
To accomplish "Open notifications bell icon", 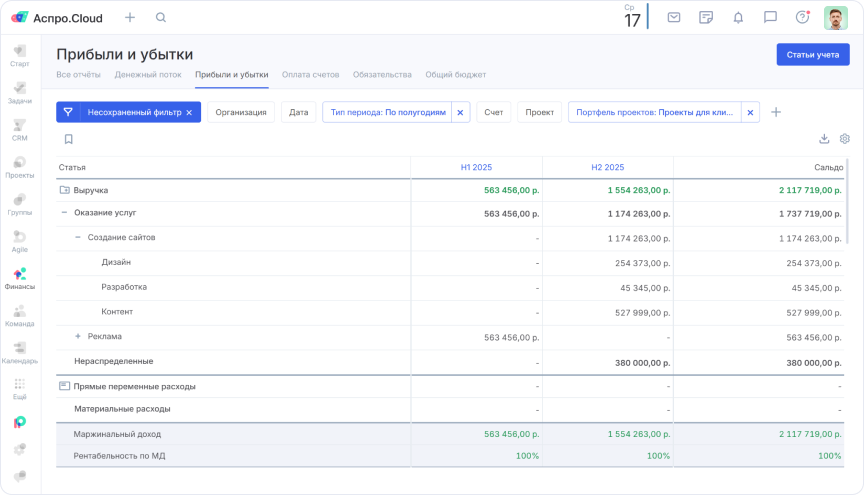I will 738,17.
